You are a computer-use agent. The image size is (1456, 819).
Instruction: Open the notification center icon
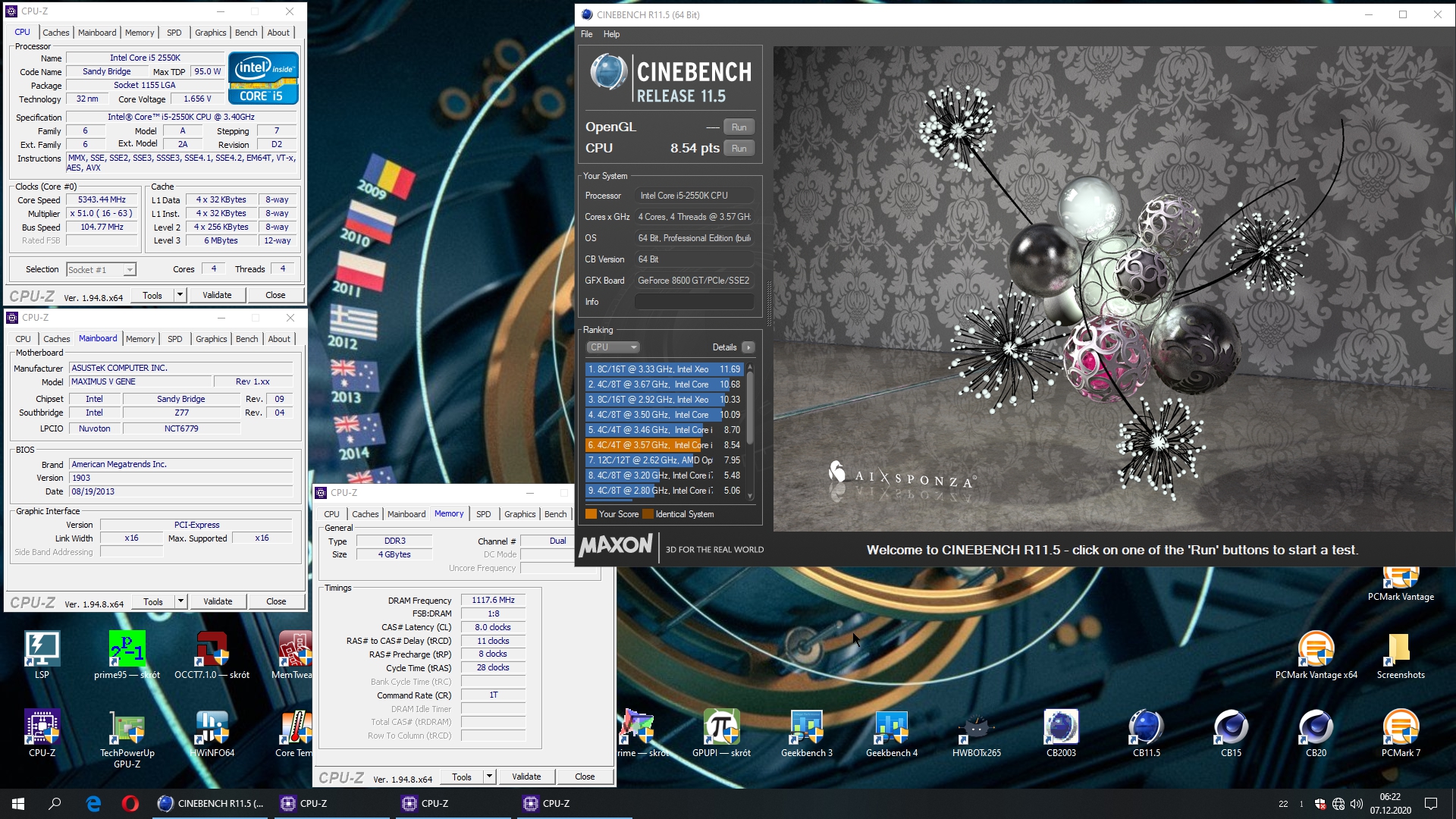pos(1431,804)
